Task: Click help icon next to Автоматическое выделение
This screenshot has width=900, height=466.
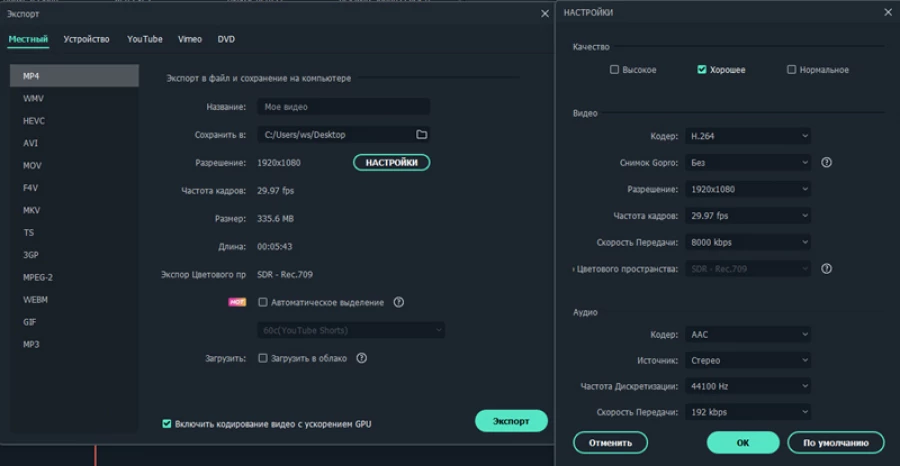Action: pyautogui.click(x=398, y=302)
